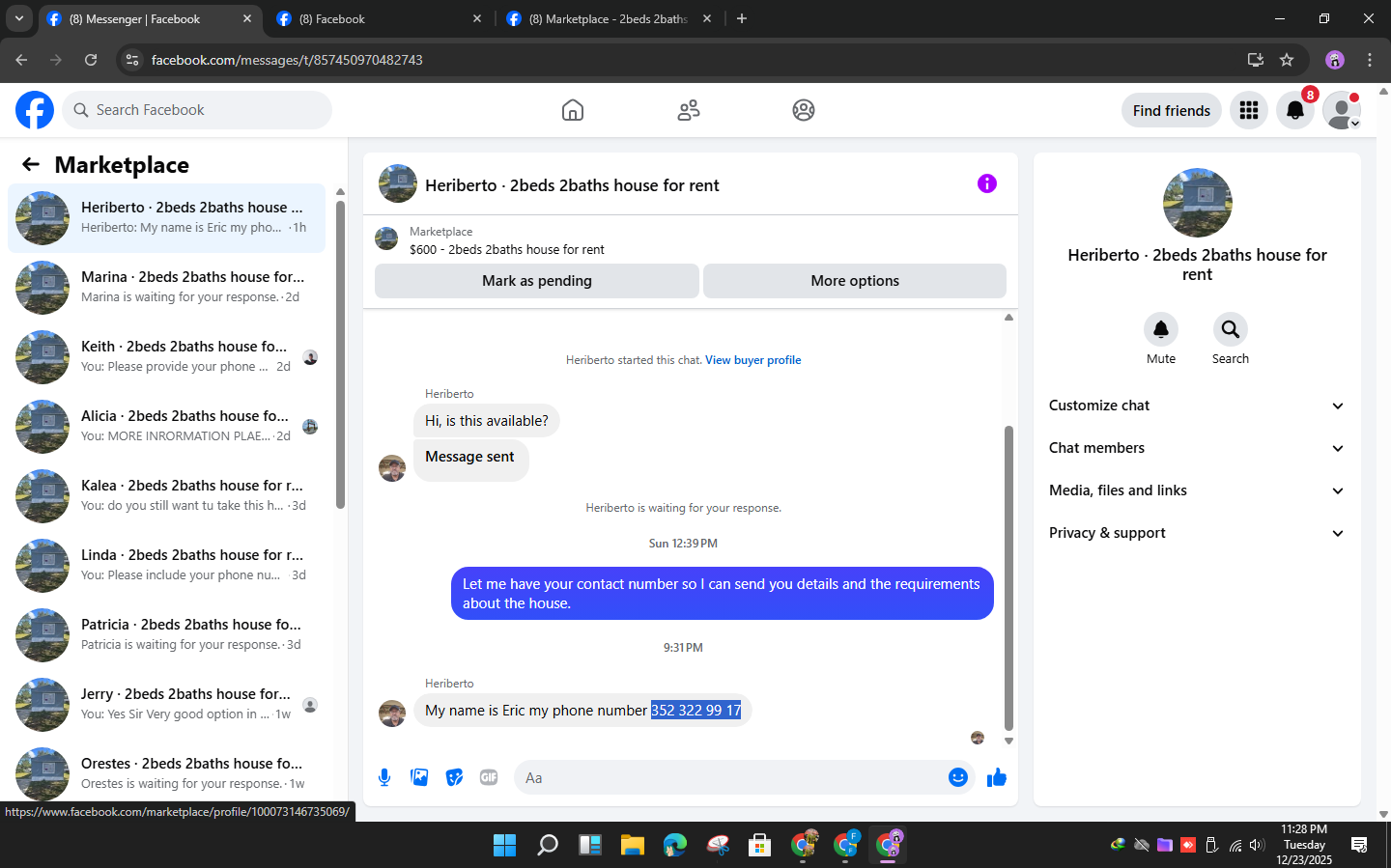The width and height of the screenshot is (1391, 868).
Task: Open taskbar clock showing 11:28 PM
Action: coord(1304,845)
